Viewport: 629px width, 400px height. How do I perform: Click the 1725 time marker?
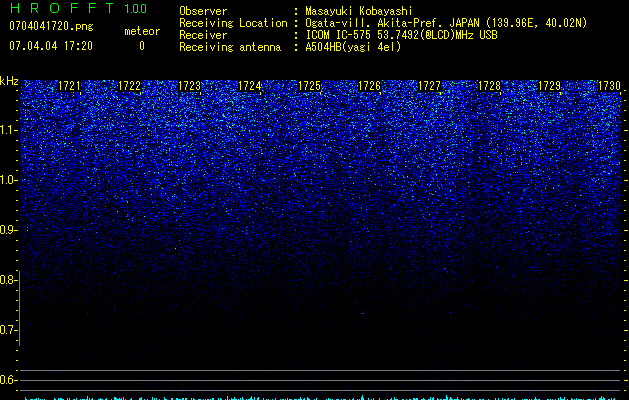(x=309, y=86)
